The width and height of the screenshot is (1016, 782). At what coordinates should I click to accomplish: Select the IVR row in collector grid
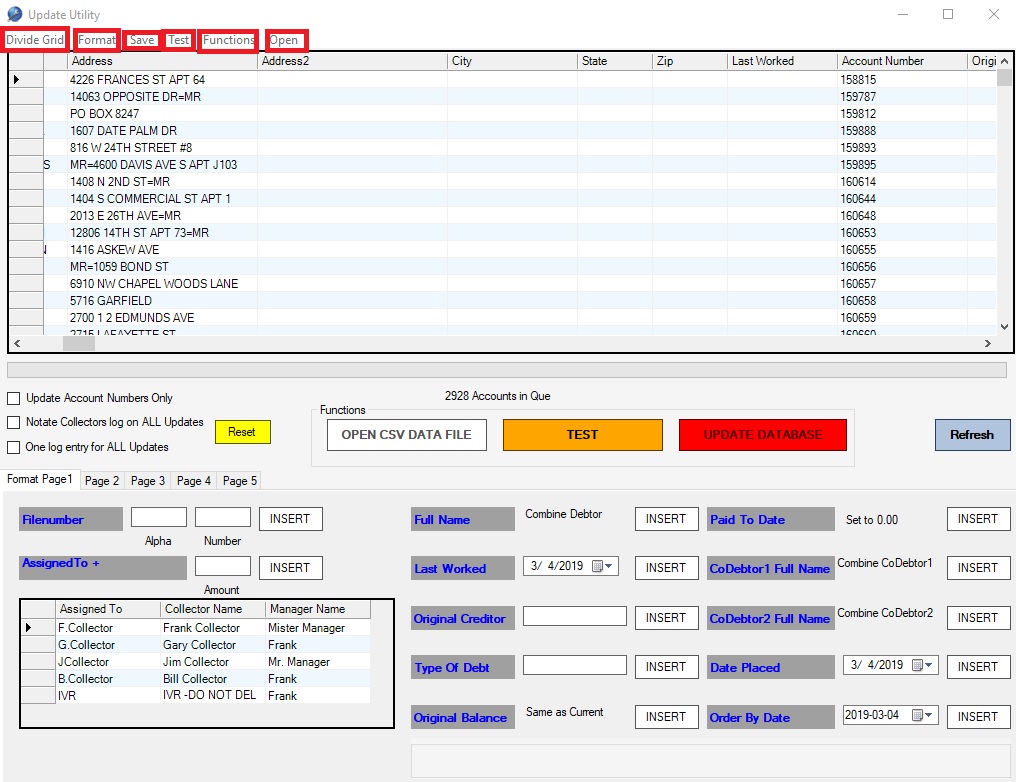point(195,696)
